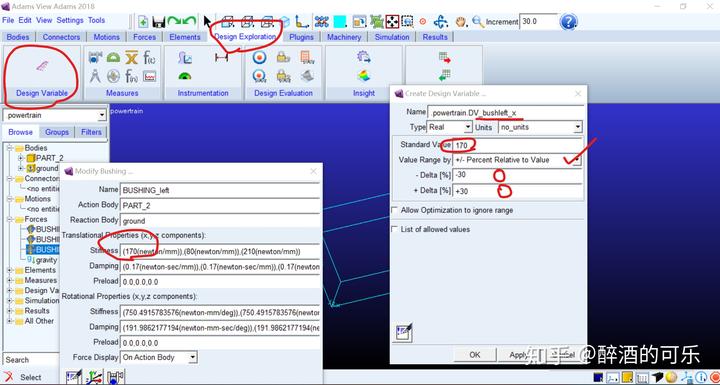Close the Modify Bushing dialog
This screenshot has height=385, width=720.
coord(313,171)
